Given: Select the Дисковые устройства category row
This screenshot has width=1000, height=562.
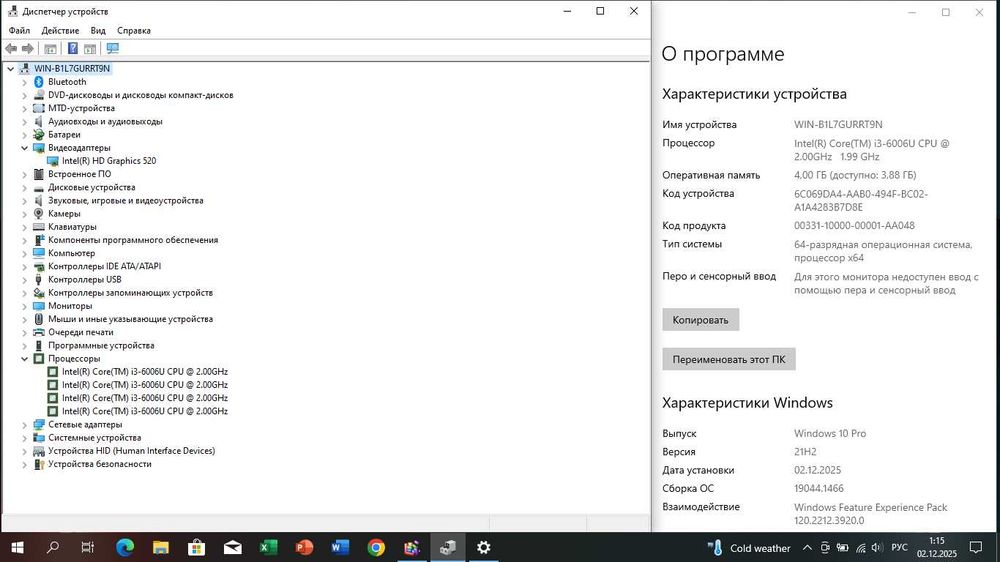Looking at the screenshot, I should (x=91, y=188).
